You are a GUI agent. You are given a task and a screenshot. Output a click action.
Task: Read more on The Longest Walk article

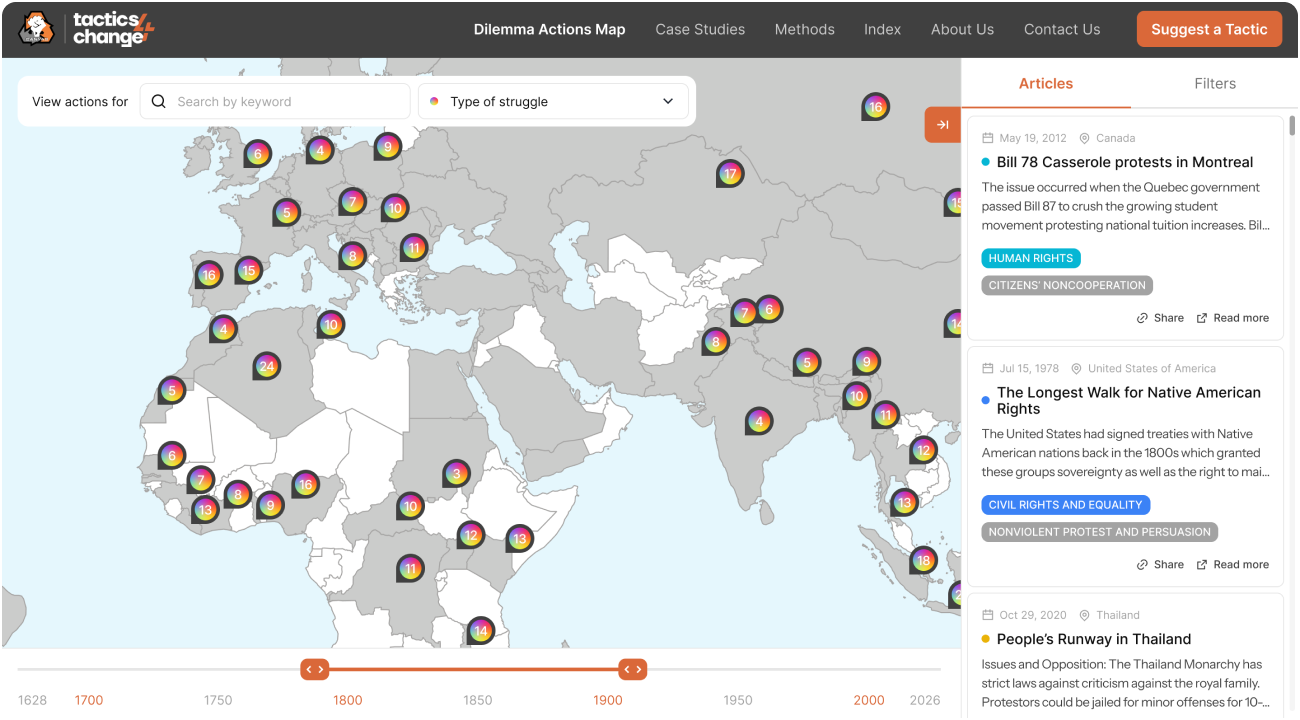tap(1232, 565)
